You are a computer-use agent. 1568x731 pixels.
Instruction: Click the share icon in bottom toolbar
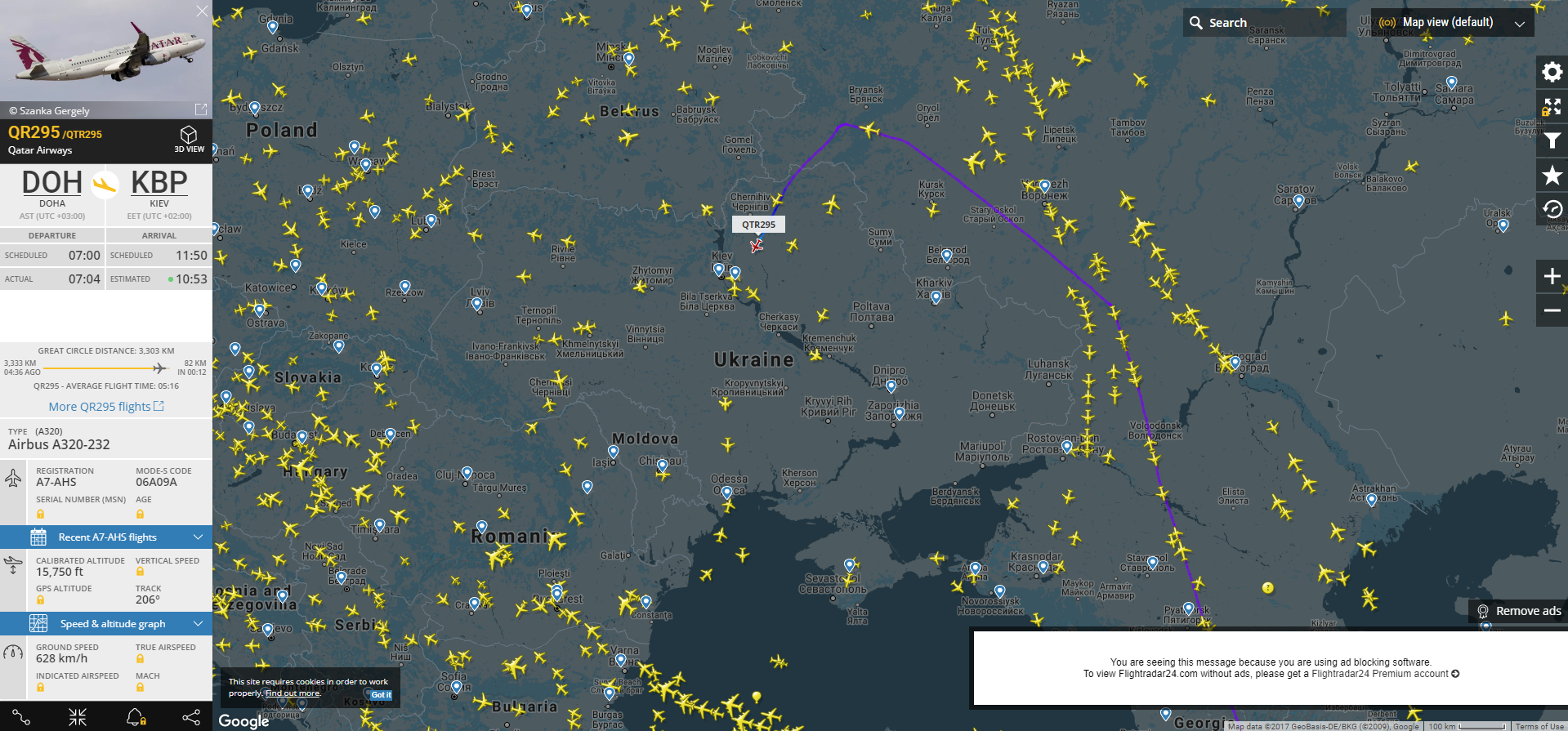191,717
